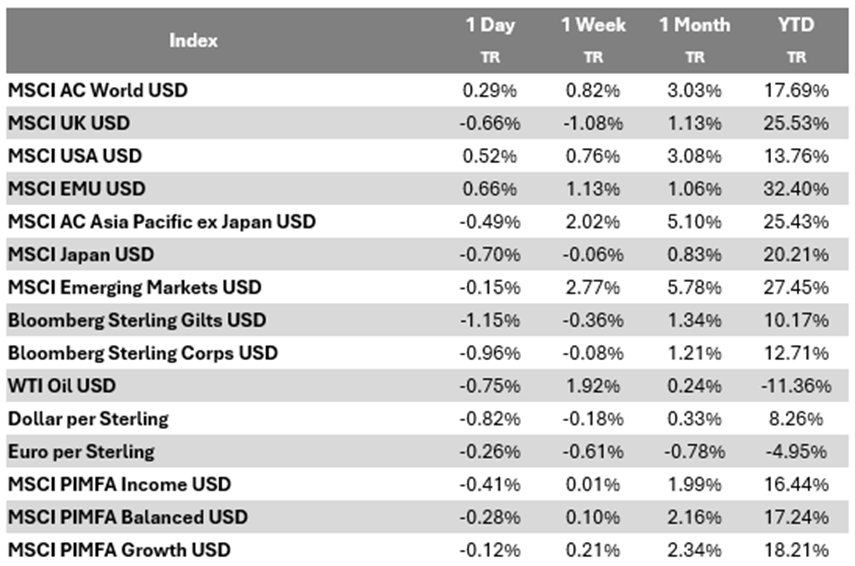Click the YTD column header
This screenshot has height=566, width=855.
click(797, 25)
